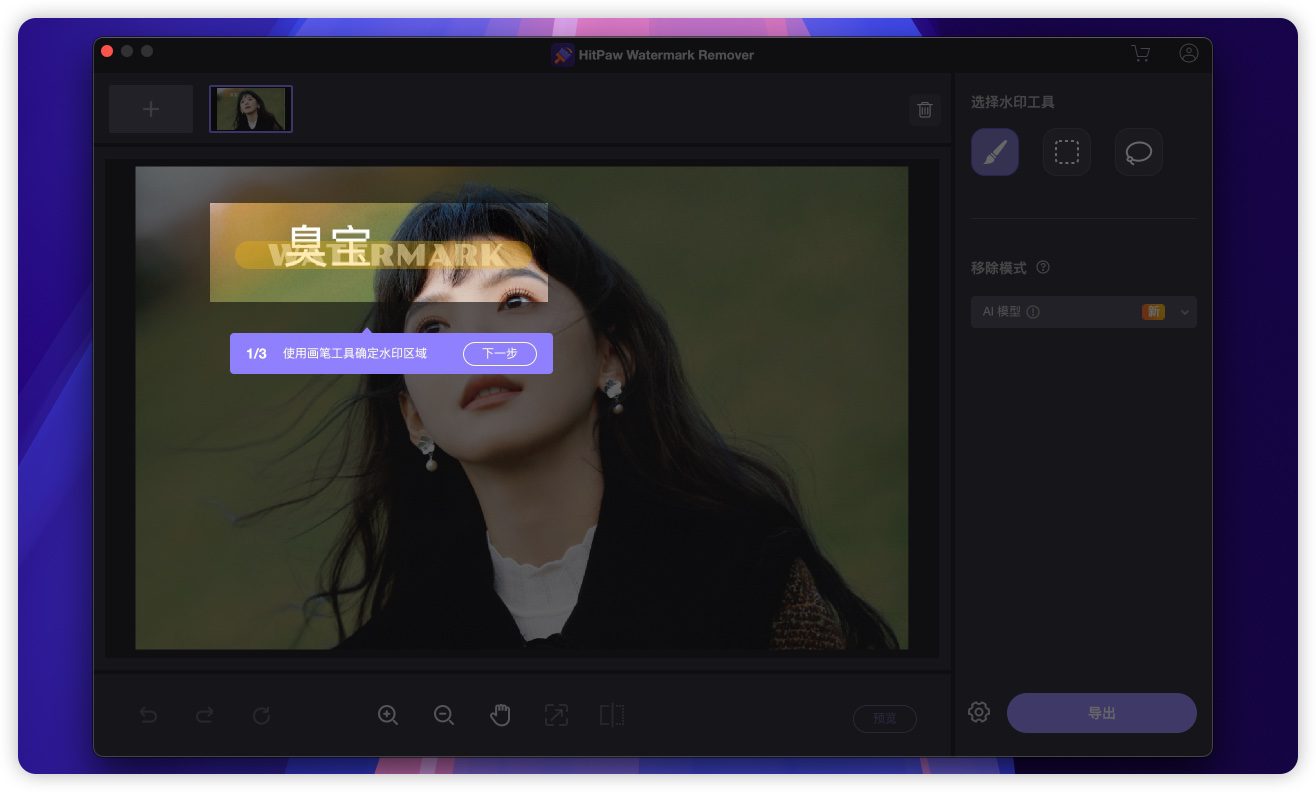Select the lasso selection tool
Image resolution: width=1316 pixels, height=792 pixels.
(x=1139, y=152)
